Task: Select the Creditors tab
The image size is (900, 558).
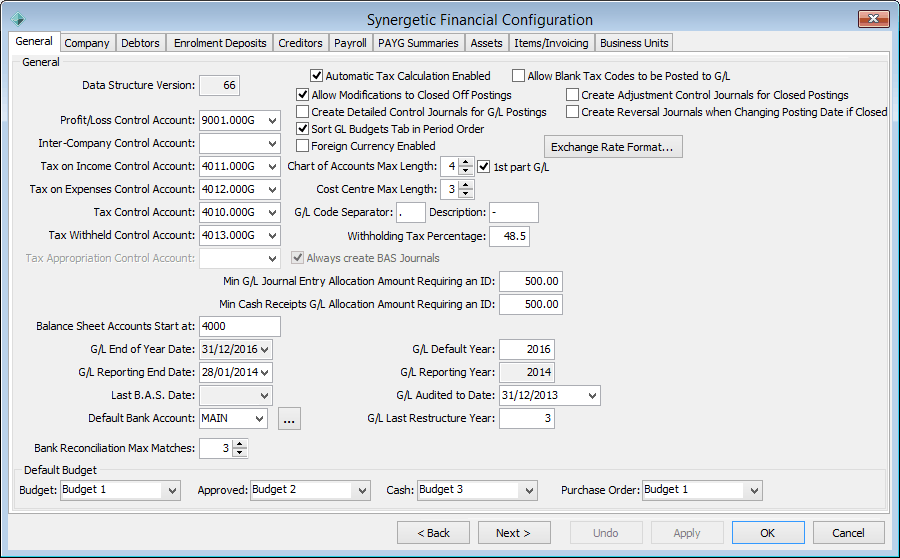Action: pyautogui.click(x=300, y=43)
